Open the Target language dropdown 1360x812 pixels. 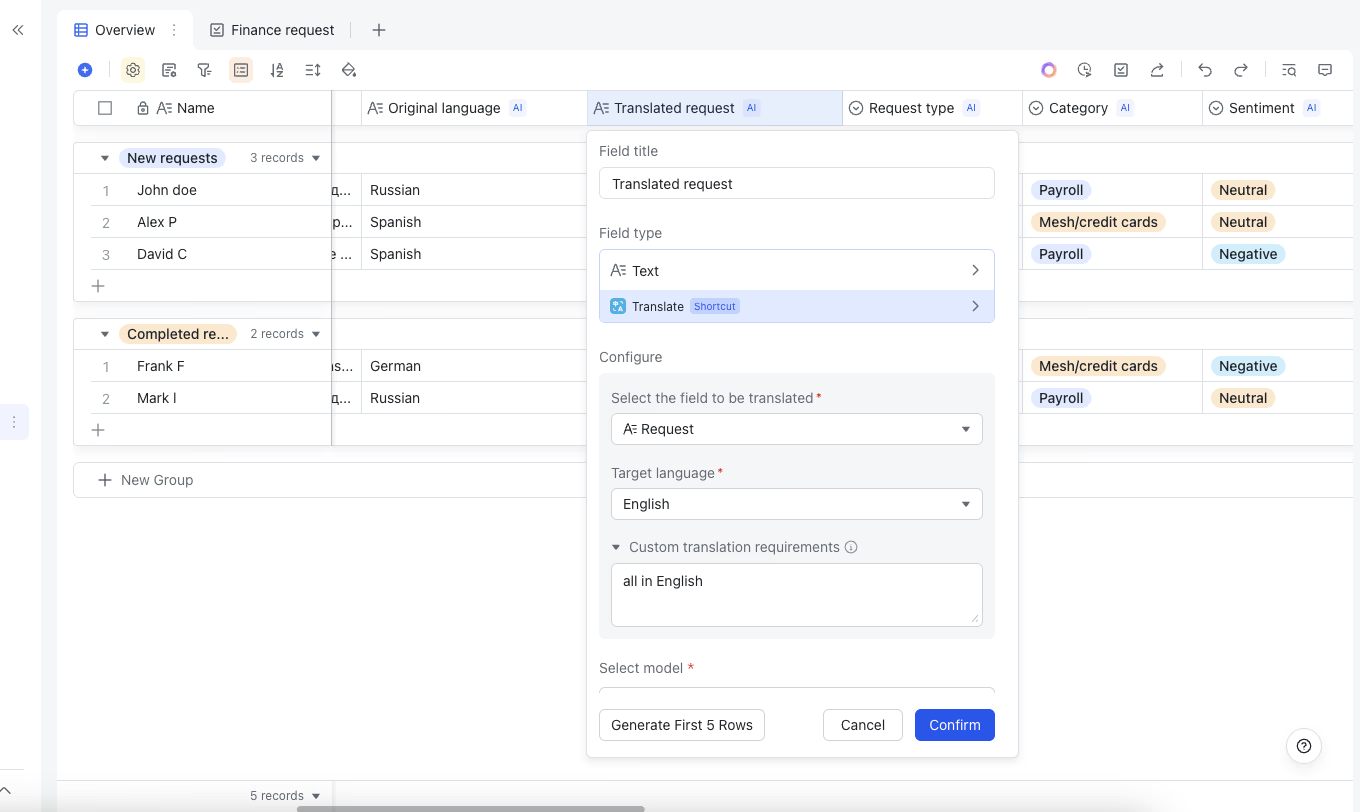pos(796,504)
